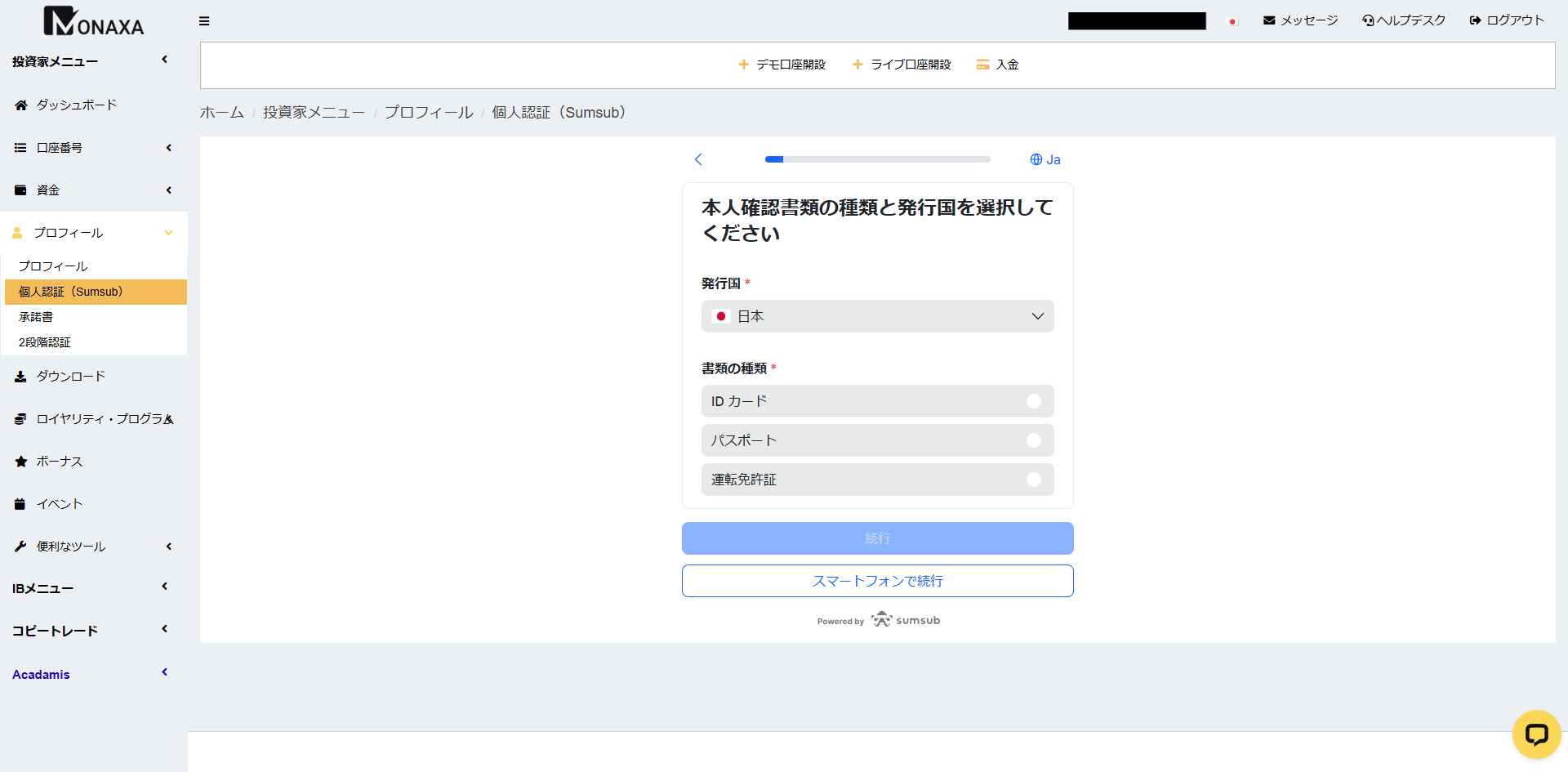Click the スマートフォンで続行 button
The height and width of the screenshot is (772, 1568).
tap(877, 581)
